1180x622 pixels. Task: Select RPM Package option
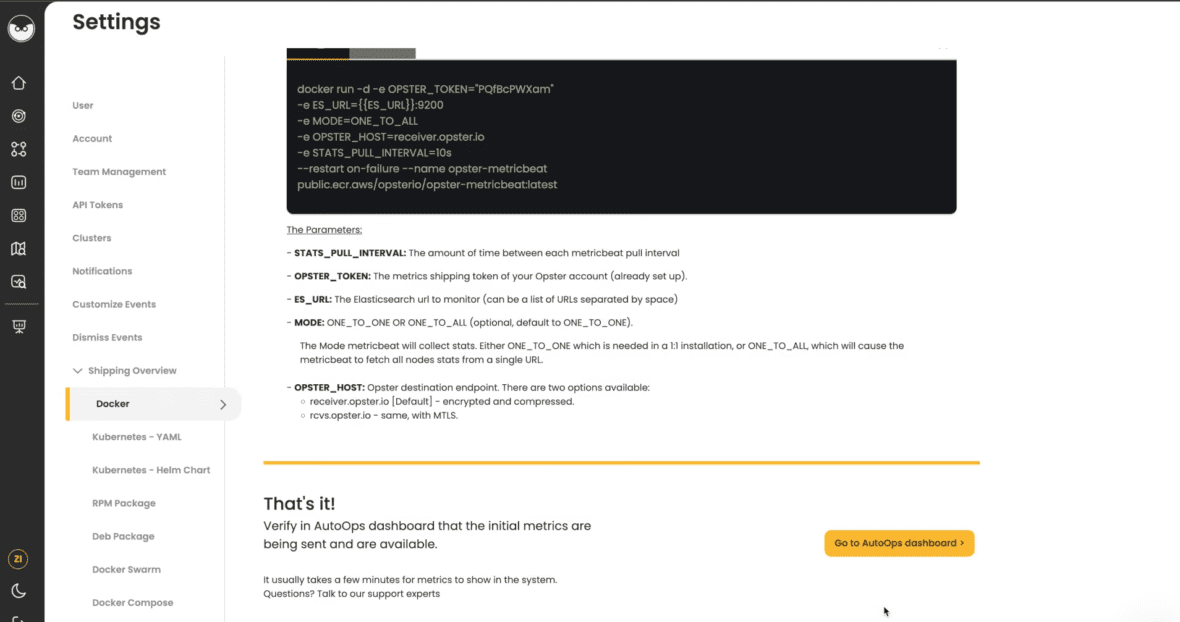tap(123, 503)
